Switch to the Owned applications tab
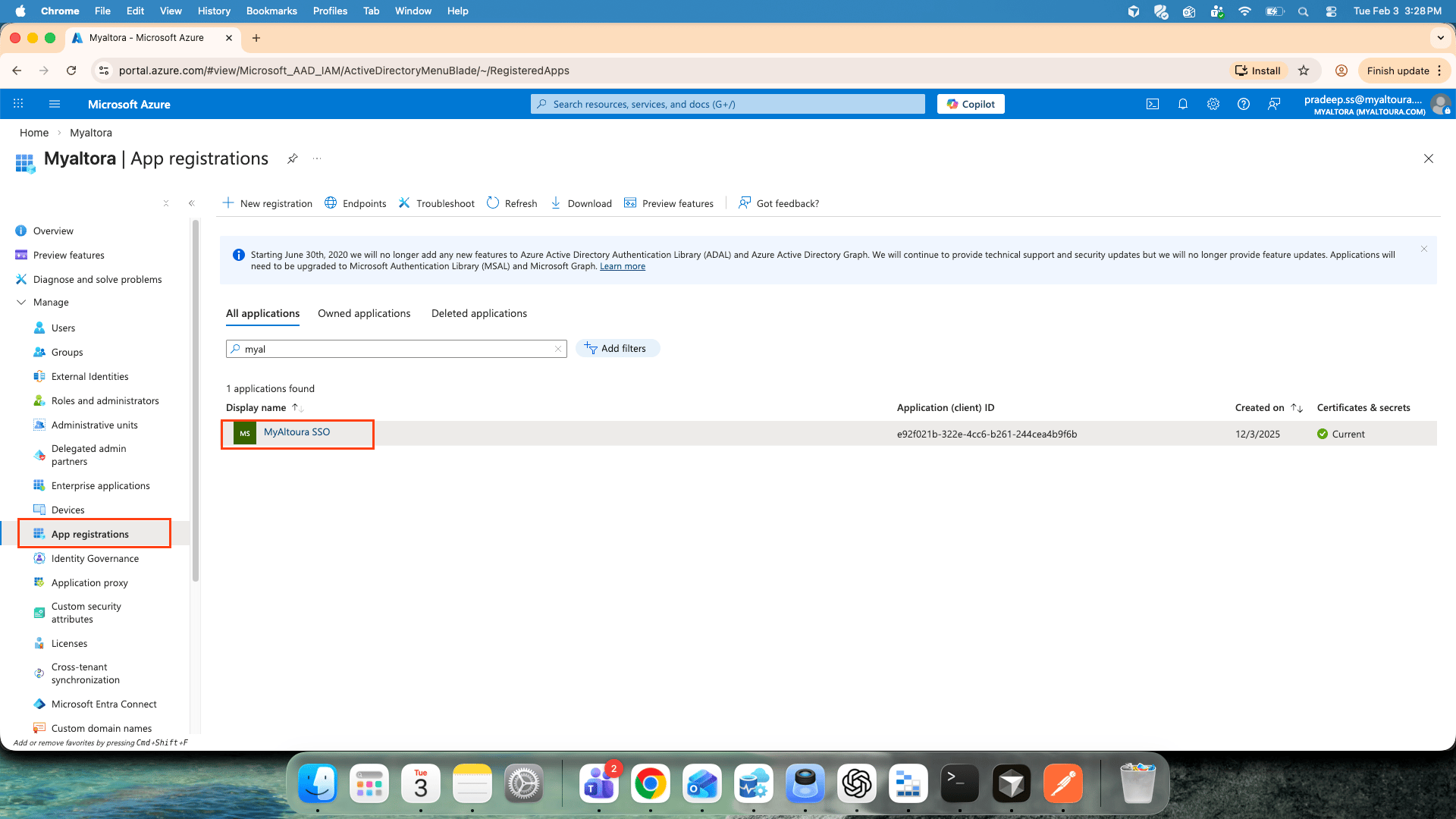 [364, 313]
